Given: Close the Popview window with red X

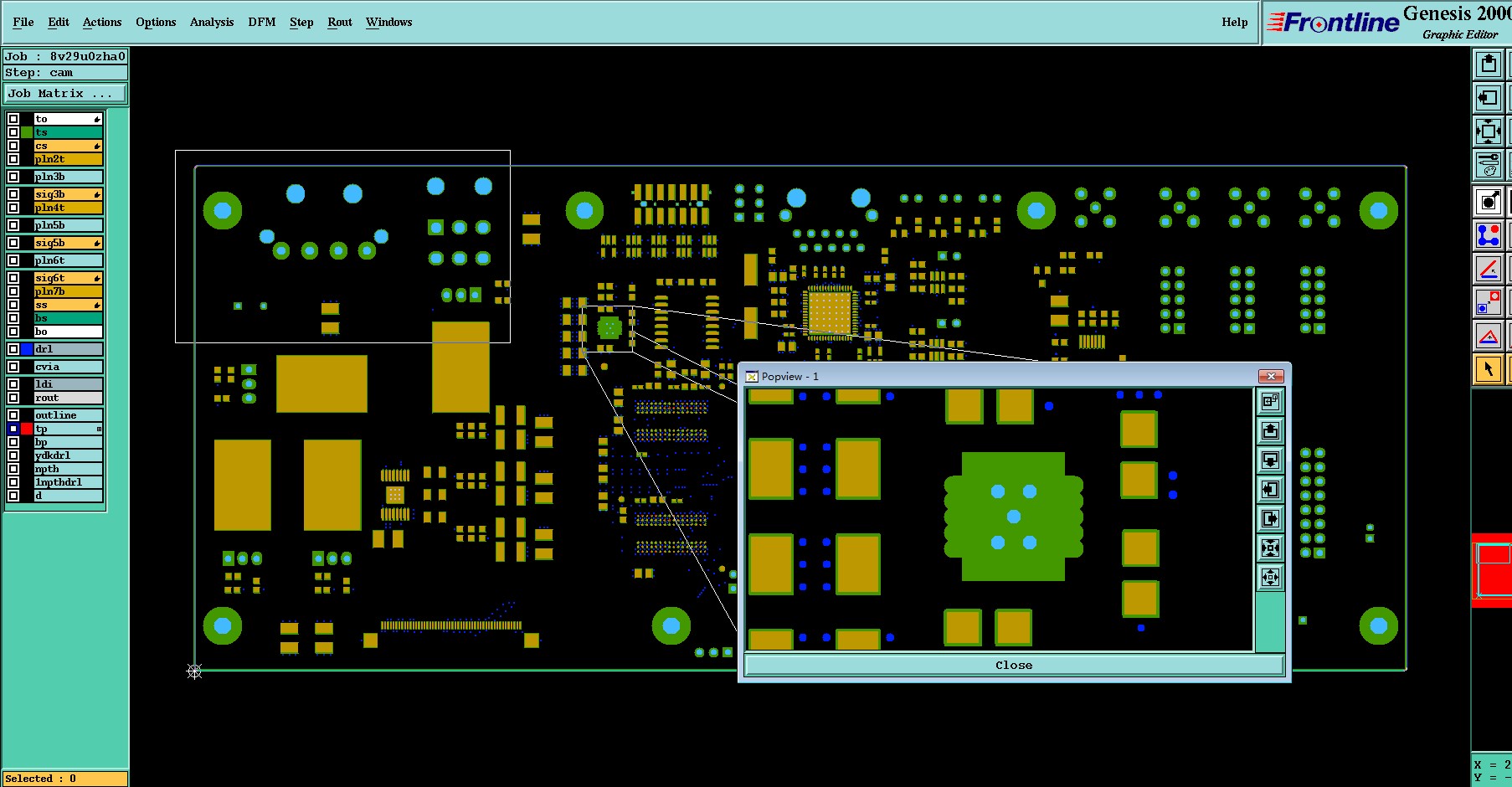Looking at the screenshot, I should click(x=1271, y=376).
